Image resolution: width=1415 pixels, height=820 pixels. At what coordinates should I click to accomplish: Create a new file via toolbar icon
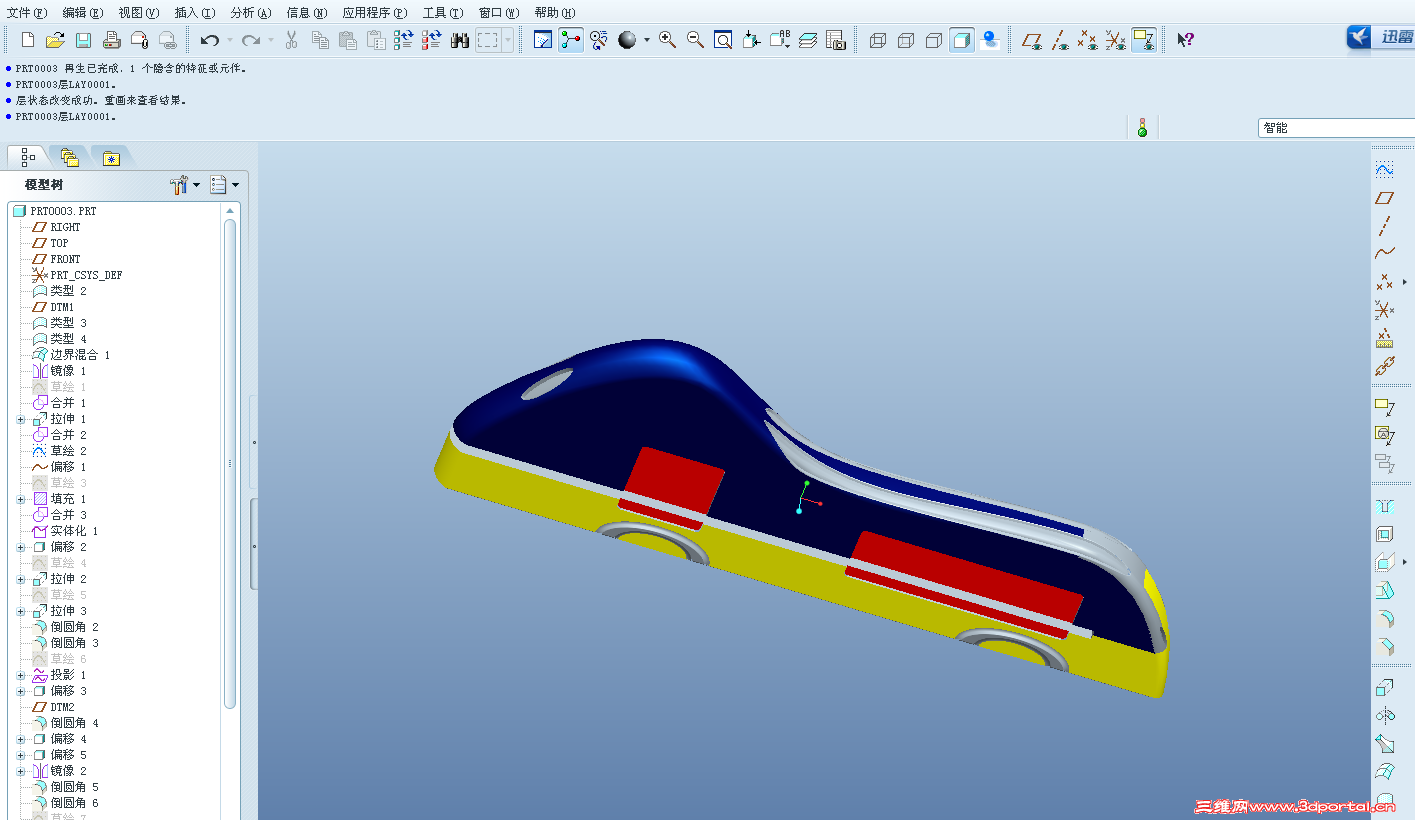(x=28, y=40)
